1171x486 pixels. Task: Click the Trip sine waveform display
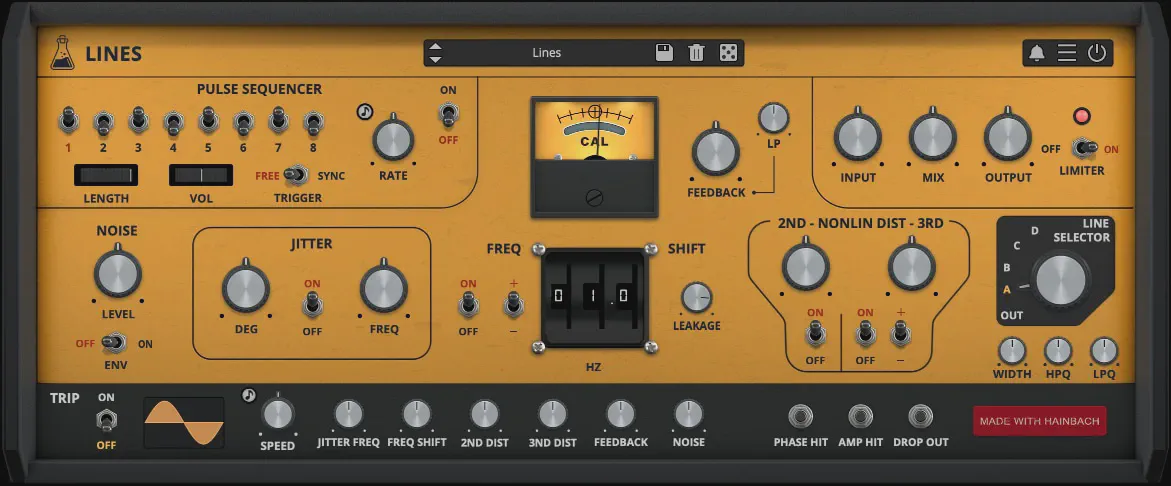(184, 422)
